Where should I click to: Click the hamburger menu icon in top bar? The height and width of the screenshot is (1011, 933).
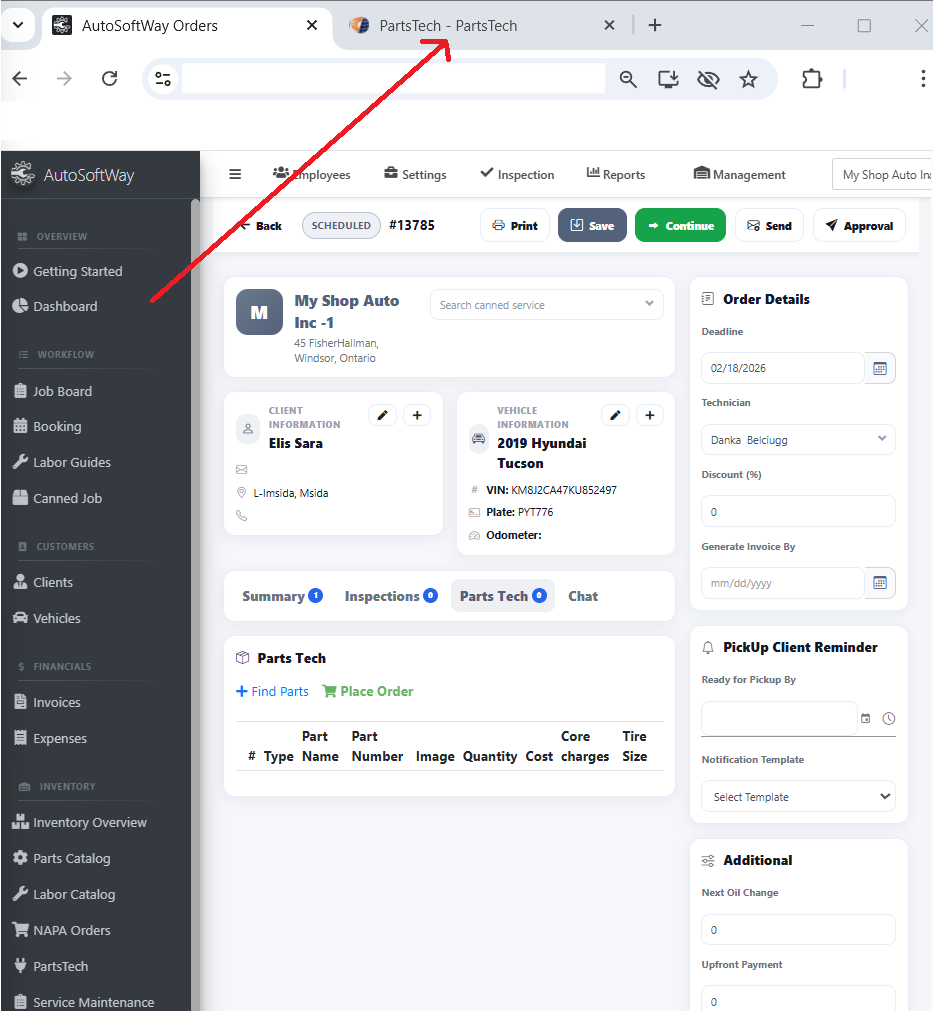pos(235,174)
